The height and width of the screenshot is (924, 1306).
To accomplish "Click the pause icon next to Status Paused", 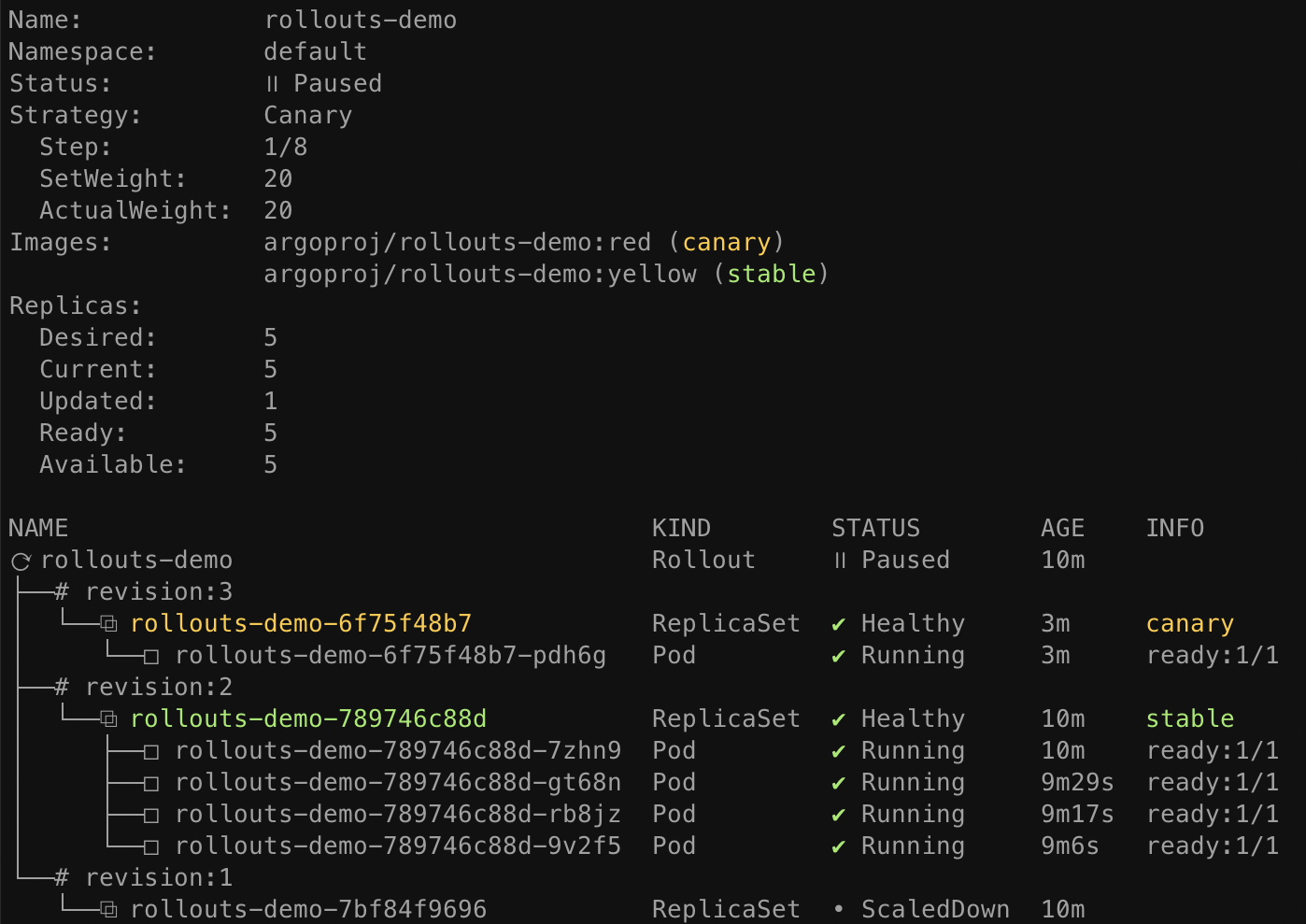I will [272, 84].
